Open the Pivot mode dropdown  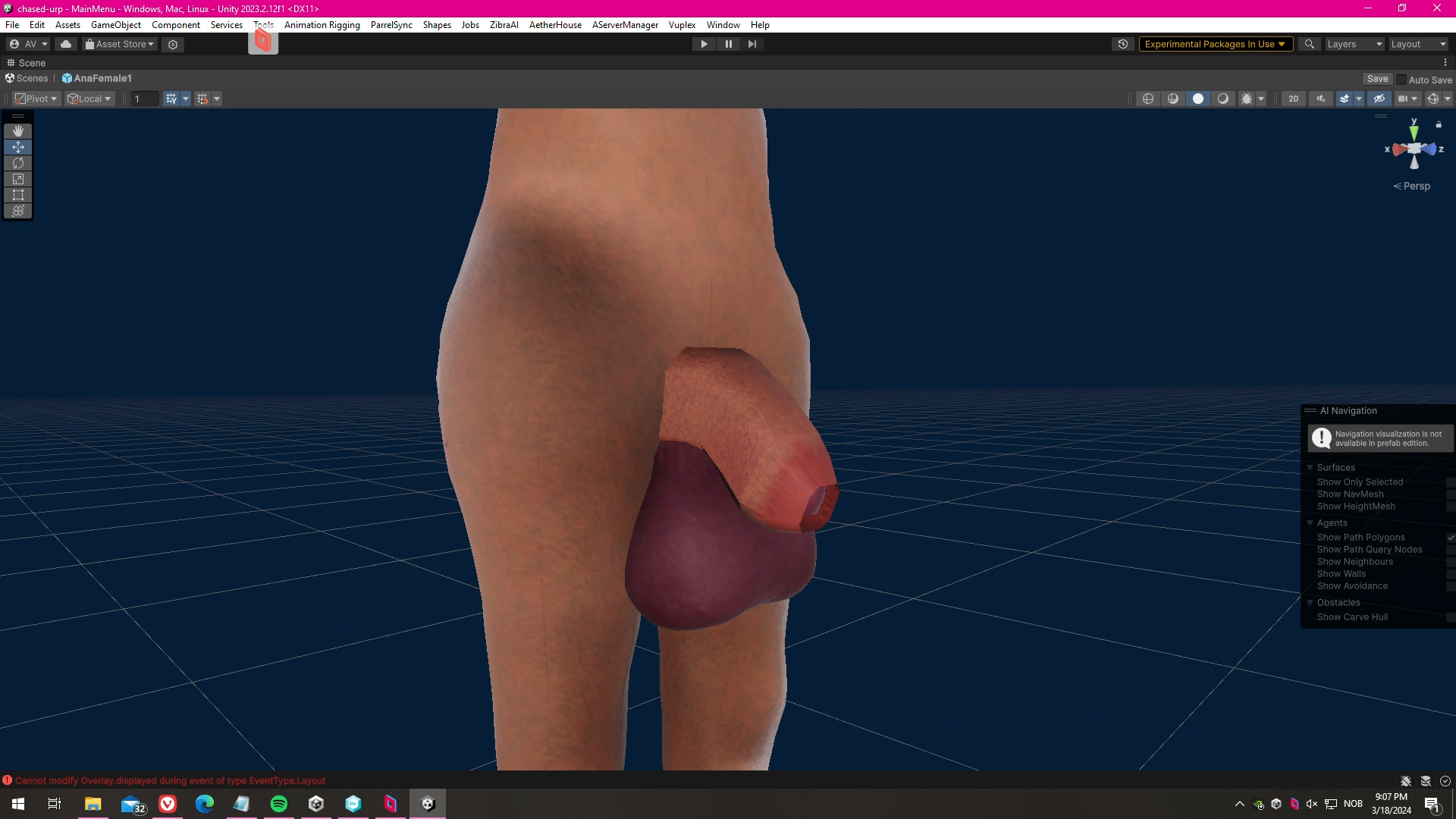tap(36, 99)
